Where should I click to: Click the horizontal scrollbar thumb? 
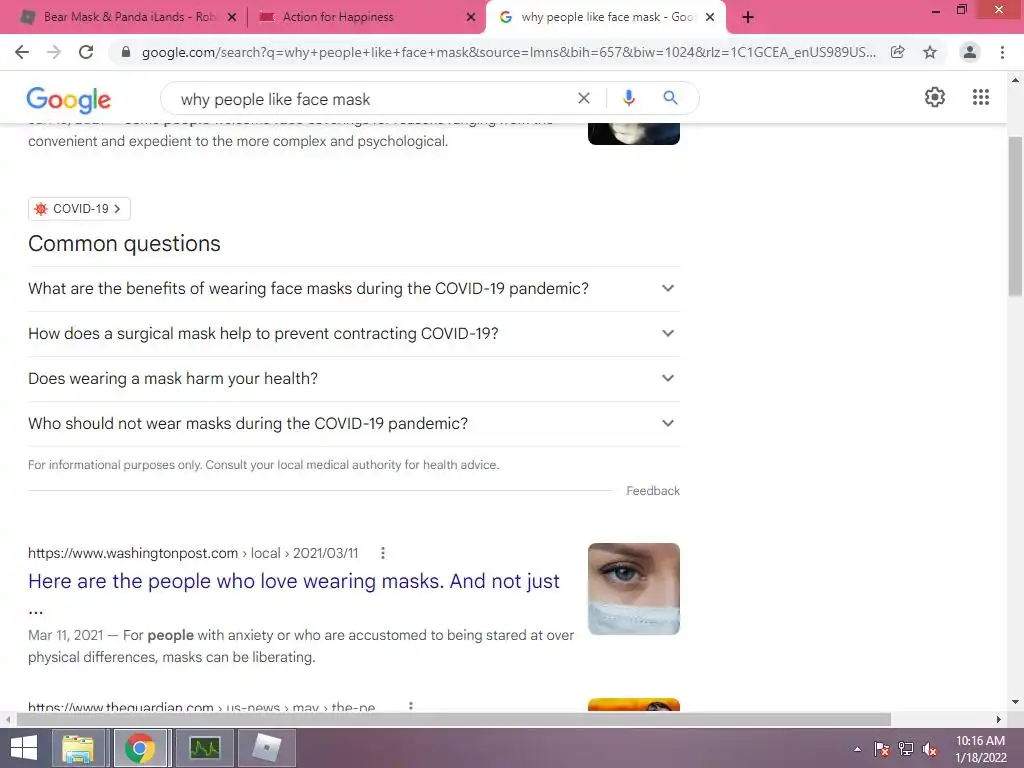tap(454, 719)
